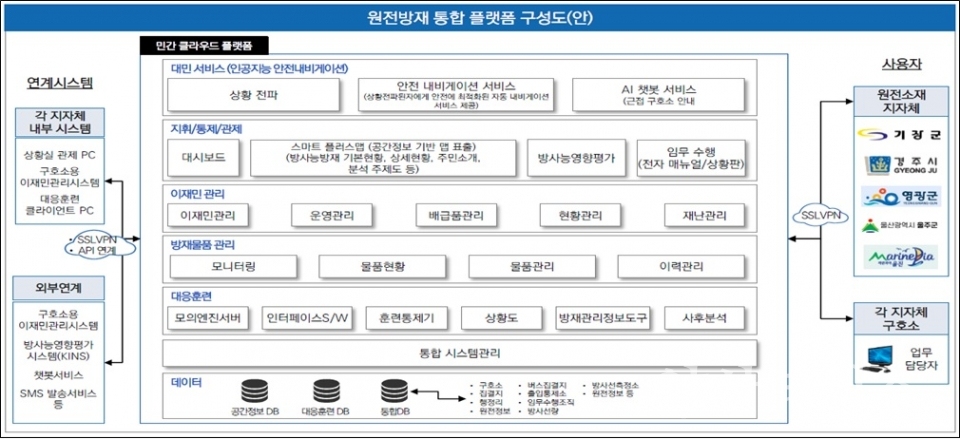Click the AI 챗봇 서비스 box
This screenshot has width=960, height=439.
(659, 94)
